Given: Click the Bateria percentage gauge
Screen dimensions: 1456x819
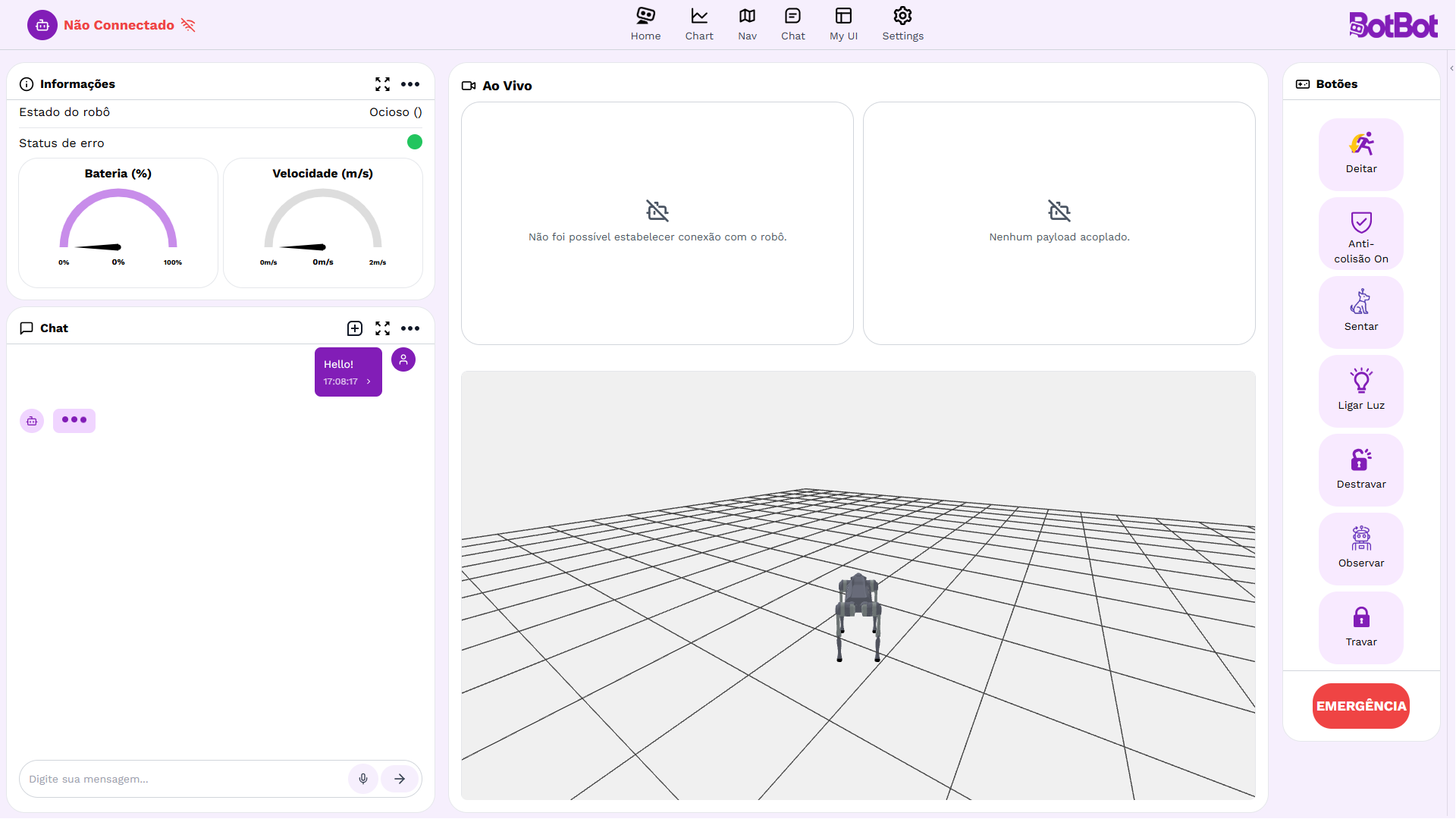Looking at the screenshot, I should click(x=118, y=223).
